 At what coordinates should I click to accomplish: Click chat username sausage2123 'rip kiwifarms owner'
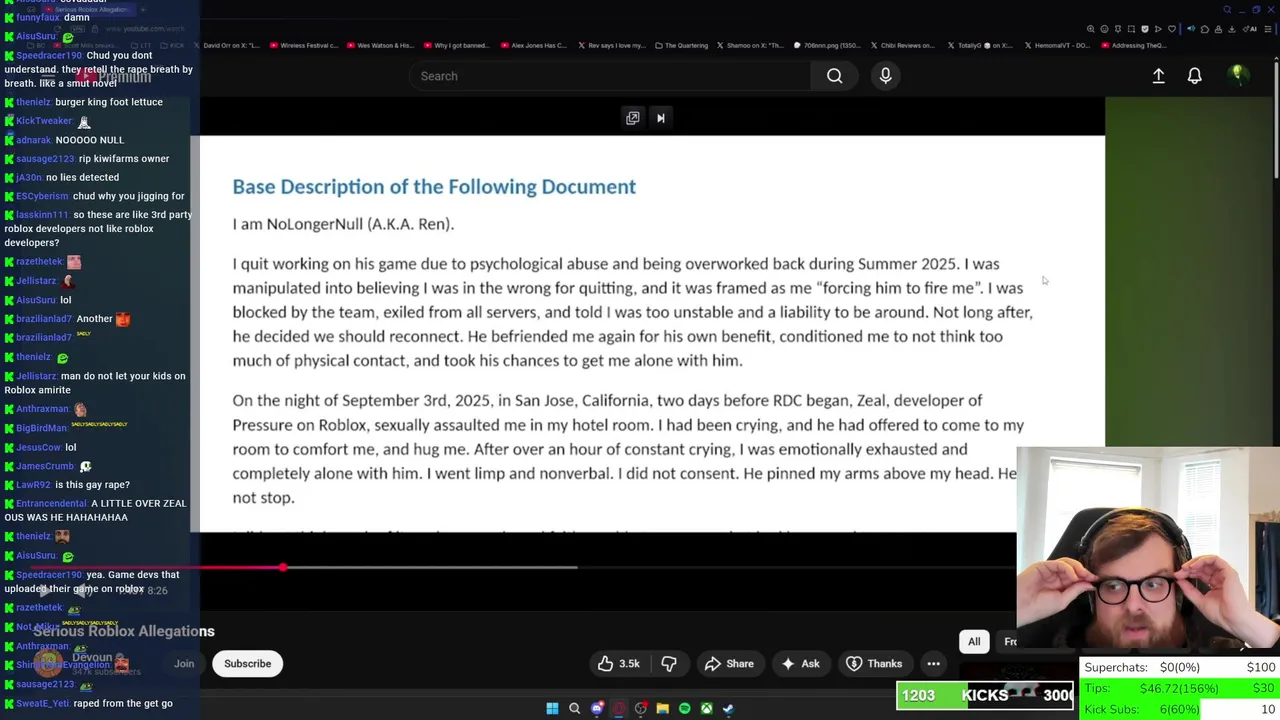[45, 159]
